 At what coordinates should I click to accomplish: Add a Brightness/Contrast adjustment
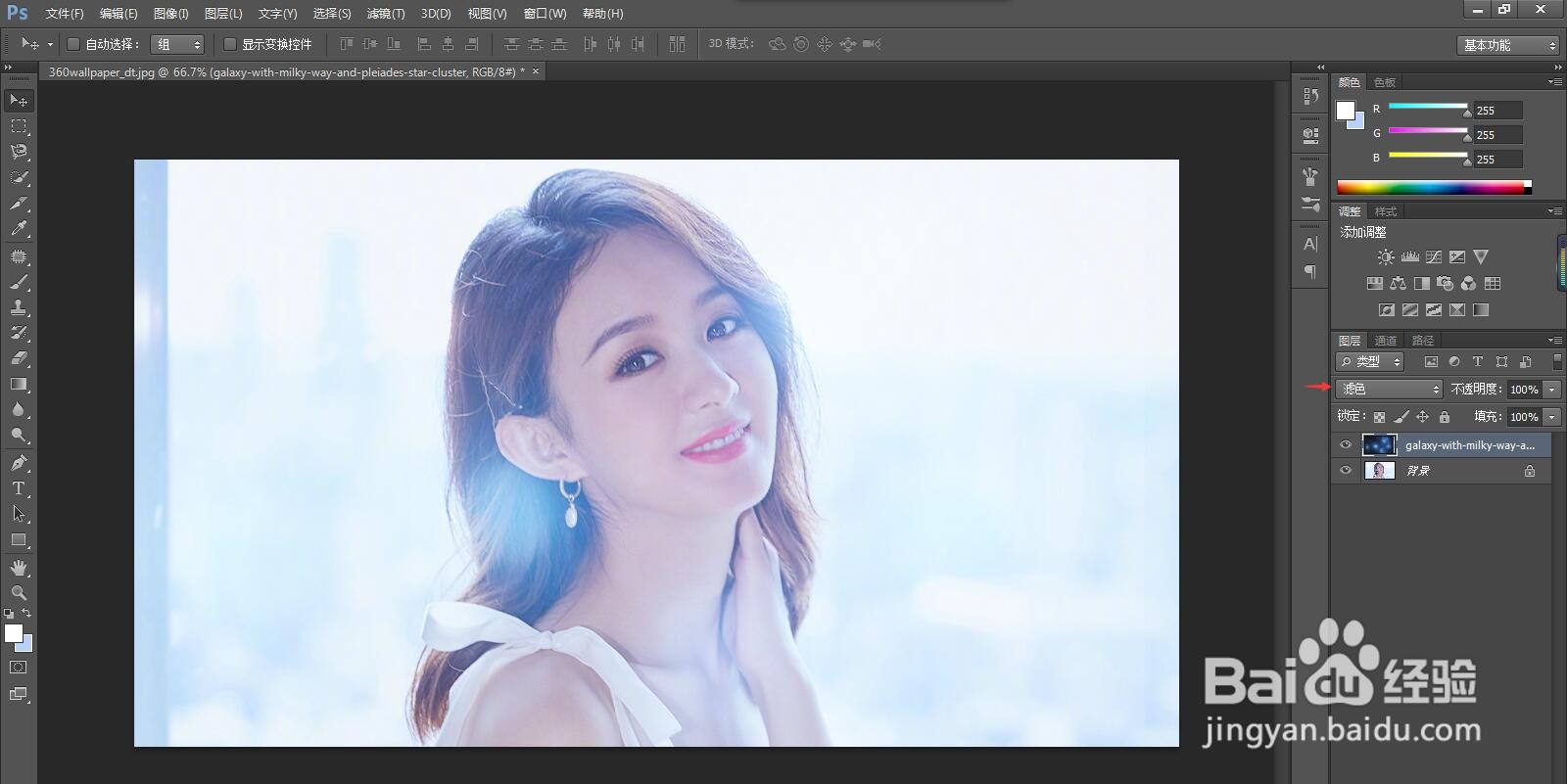pos(1386,257)
